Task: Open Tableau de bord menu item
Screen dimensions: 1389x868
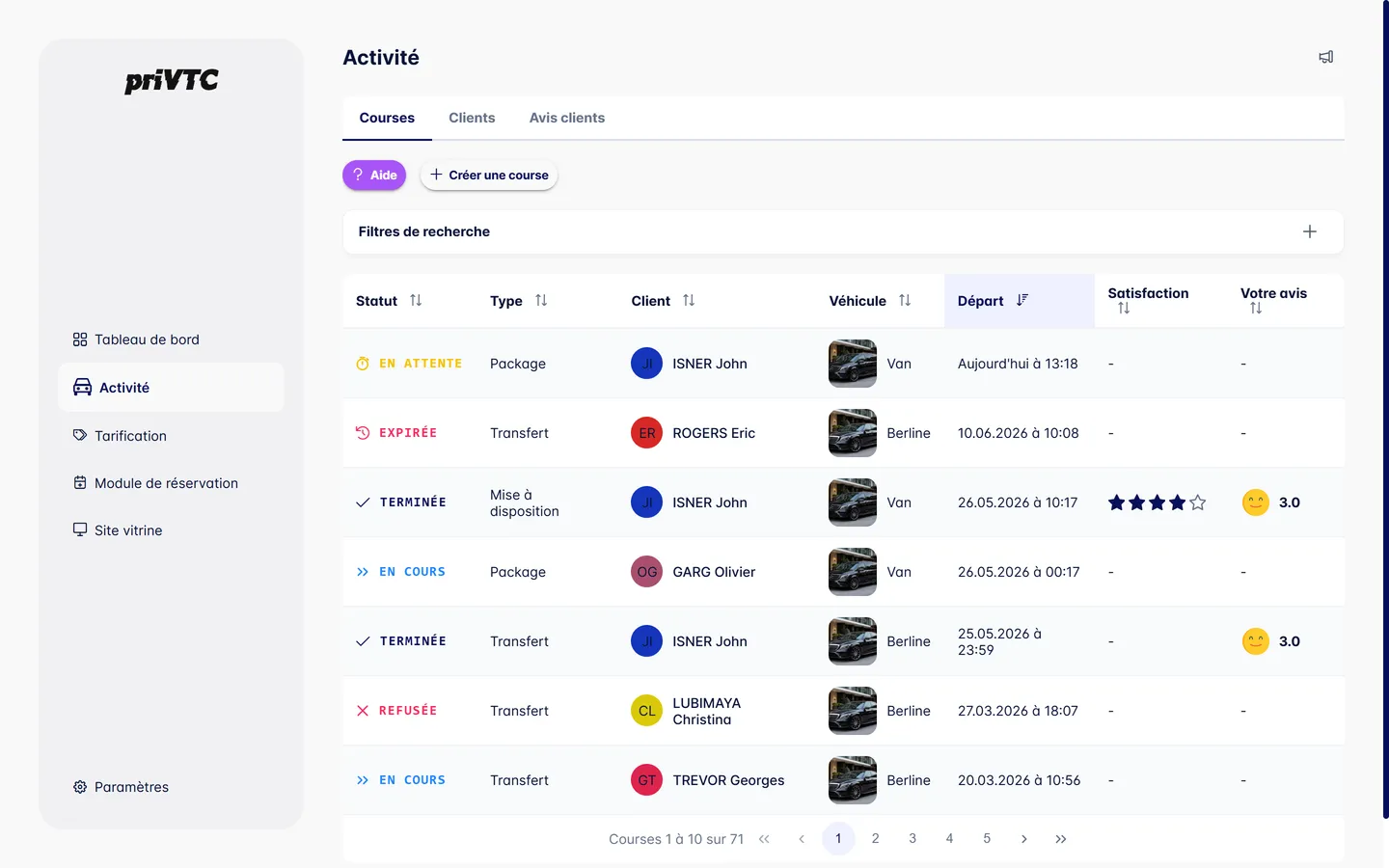Action: [171, 339]
